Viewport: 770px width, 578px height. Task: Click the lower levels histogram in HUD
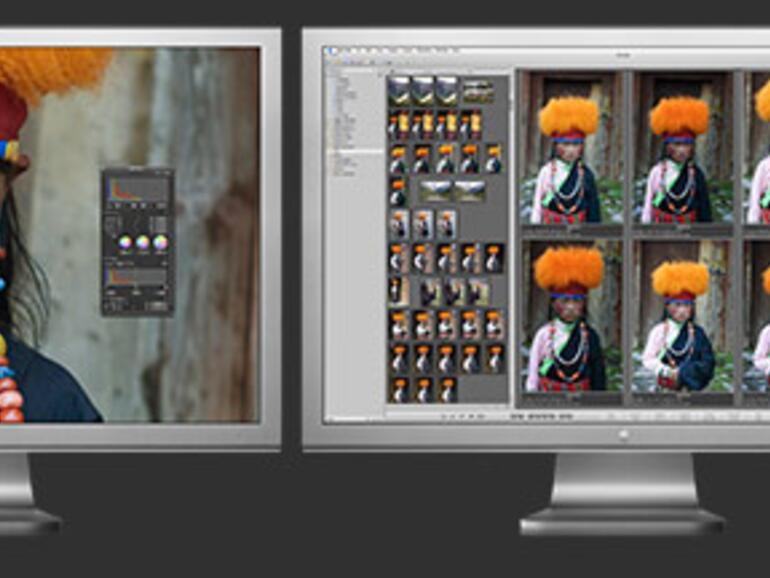click(136, 277)
